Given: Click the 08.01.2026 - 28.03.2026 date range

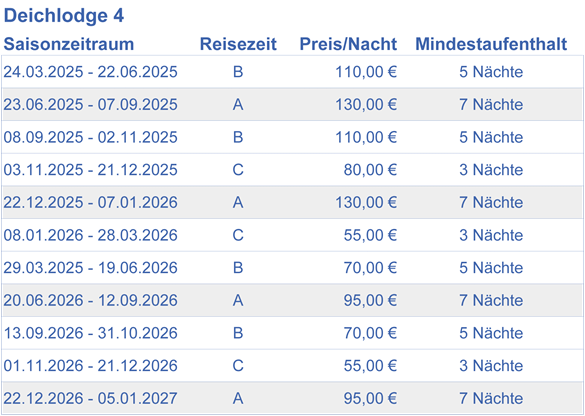Looking at the screenshot, I should tap(90, 235).
